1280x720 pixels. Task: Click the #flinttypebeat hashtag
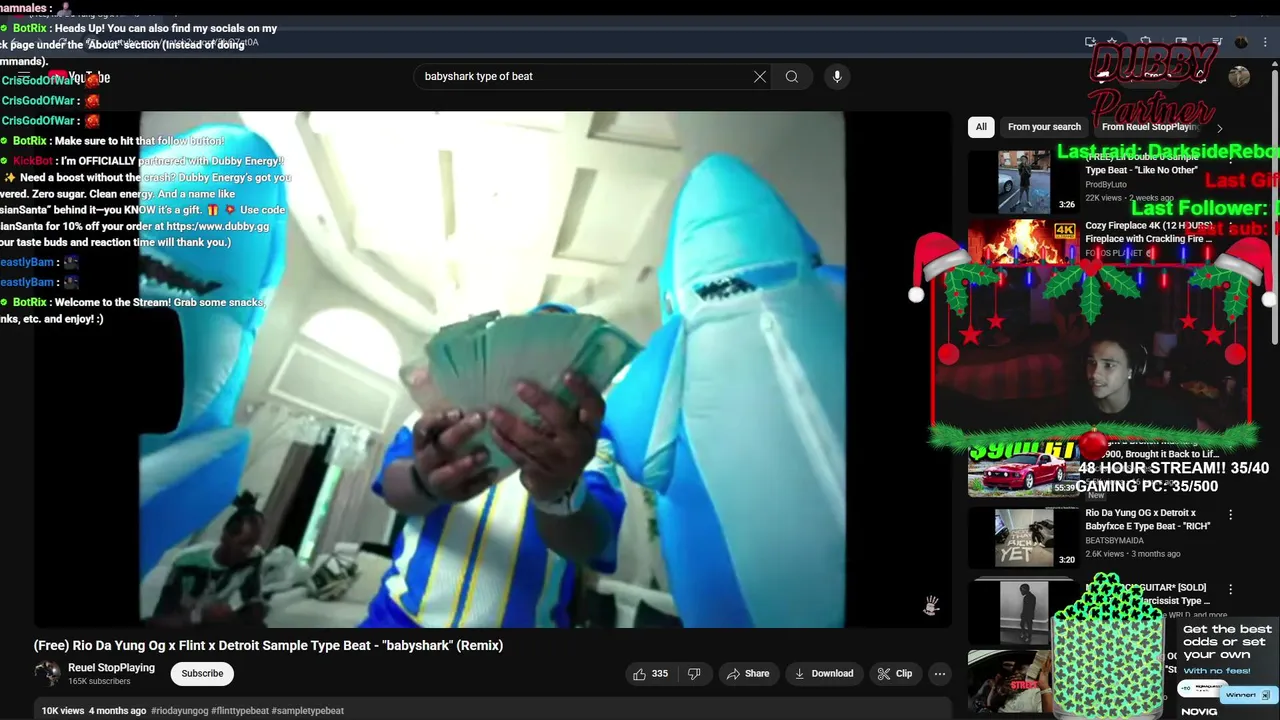coord(240,711)
